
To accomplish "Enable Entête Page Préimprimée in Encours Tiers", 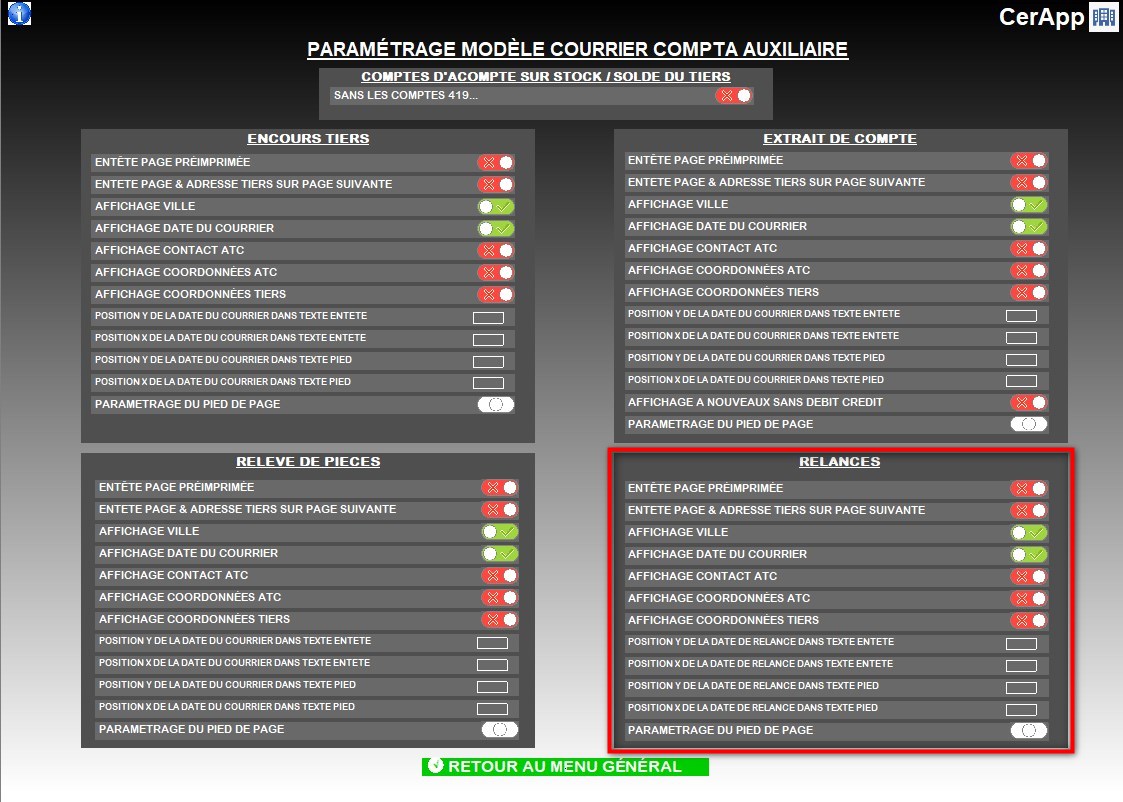I will (x=496, y=162).
